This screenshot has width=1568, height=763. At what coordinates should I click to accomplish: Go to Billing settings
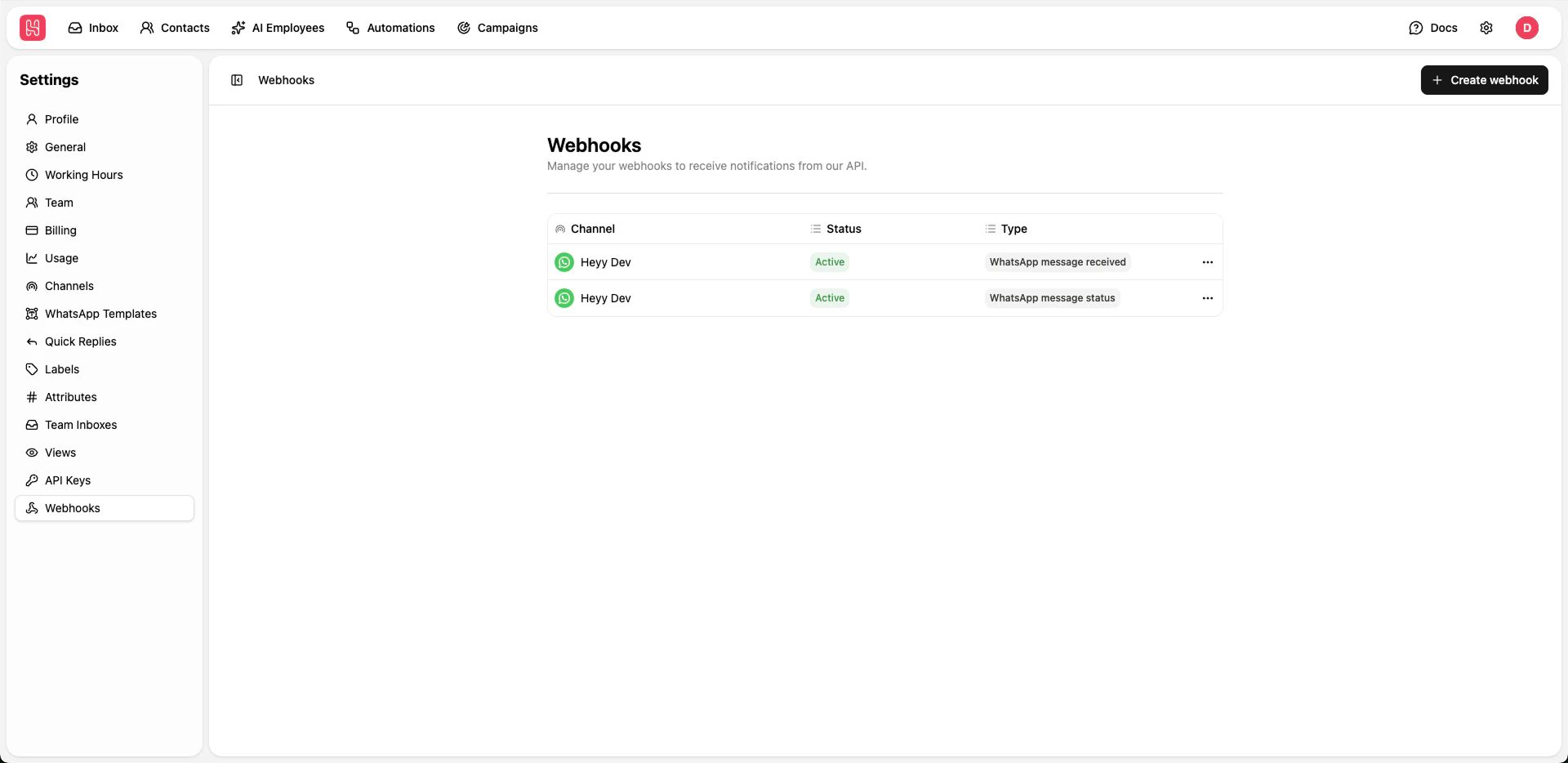click(105, 230)
